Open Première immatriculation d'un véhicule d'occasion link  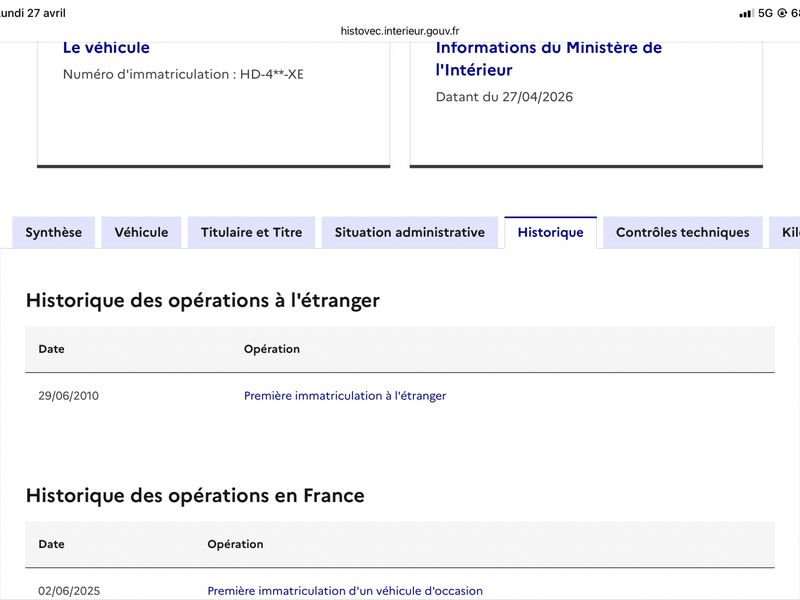point(345,591)
